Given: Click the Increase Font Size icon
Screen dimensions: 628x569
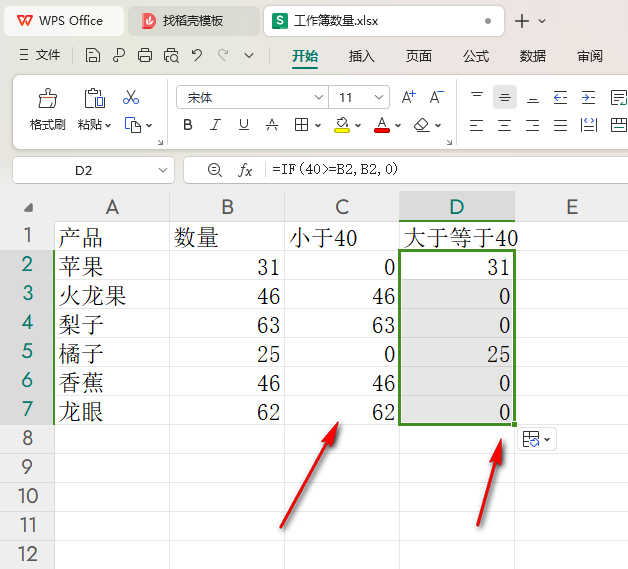Looking at the screenshot, I should click(x=408, y=98).
